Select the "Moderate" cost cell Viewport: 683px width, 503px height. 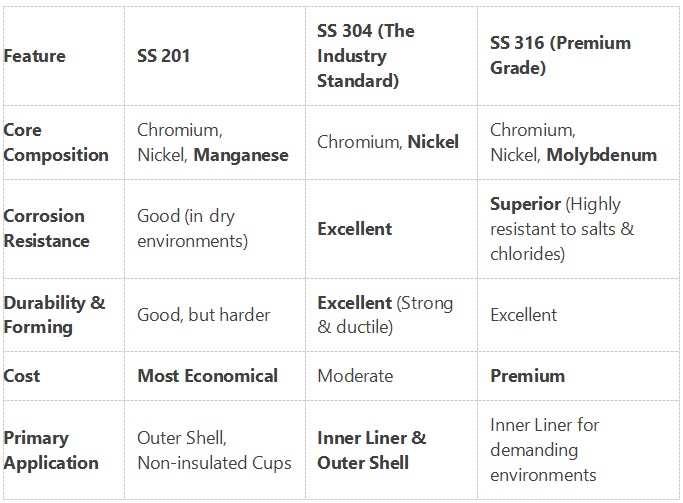click(355, 376)
